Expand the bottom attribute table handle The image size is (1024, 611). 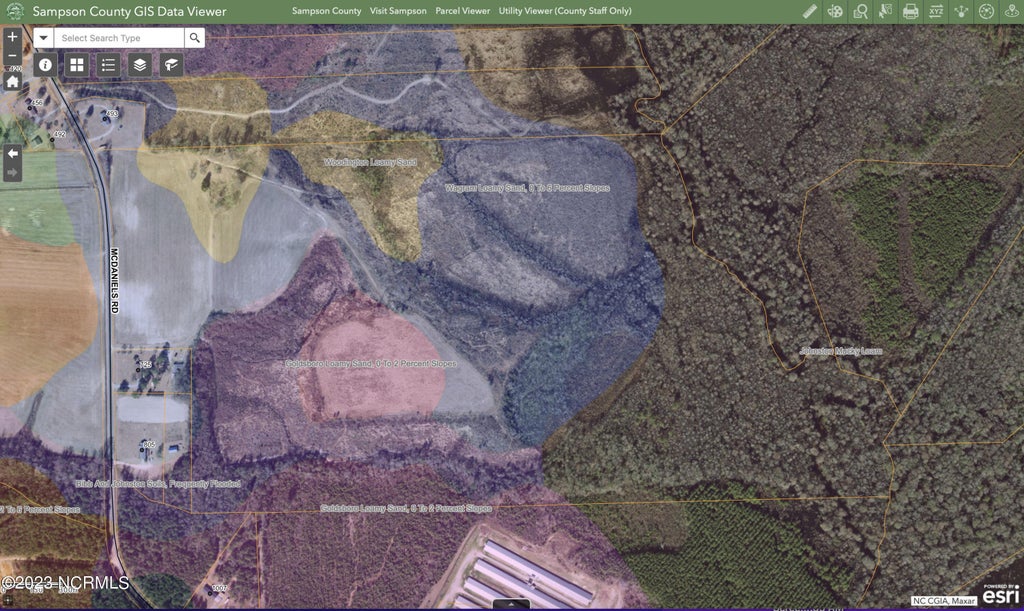click(511, 604)
